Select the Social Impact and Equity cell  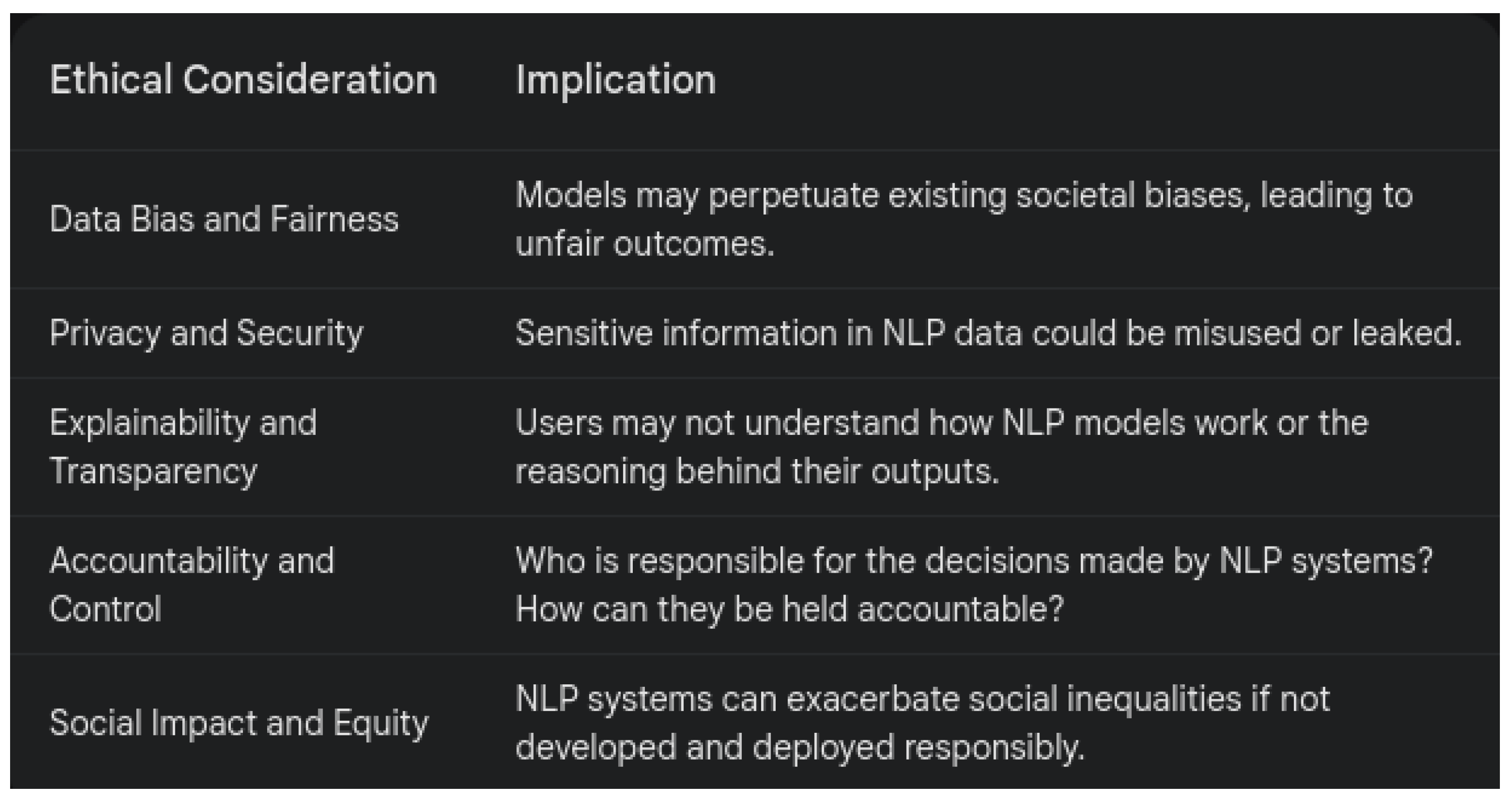[x=238, y=723]
